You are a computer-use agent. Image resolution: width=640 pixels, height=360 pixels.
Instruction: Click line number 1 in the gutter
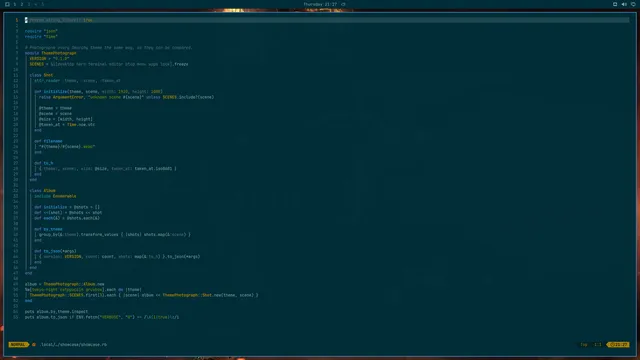pyautogui.click(x=17, y=20)
